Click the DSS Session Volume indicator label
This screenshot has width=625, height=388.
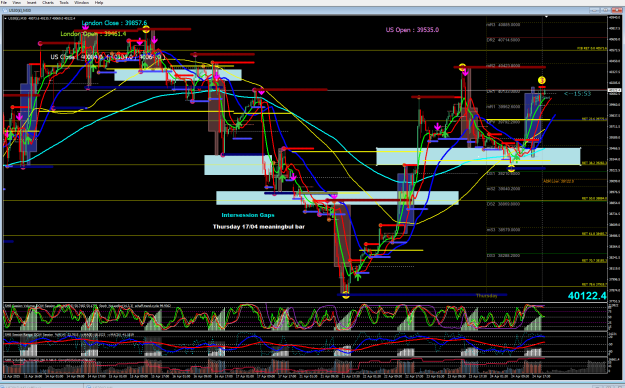coord(88,306)
